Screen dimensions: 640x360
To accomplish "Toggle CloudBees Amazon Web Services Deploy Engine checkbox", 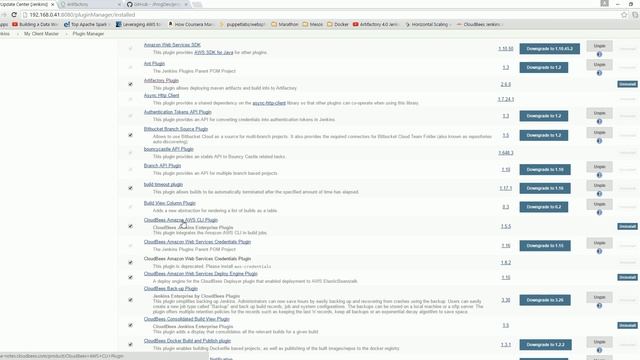I will point(131,278).
